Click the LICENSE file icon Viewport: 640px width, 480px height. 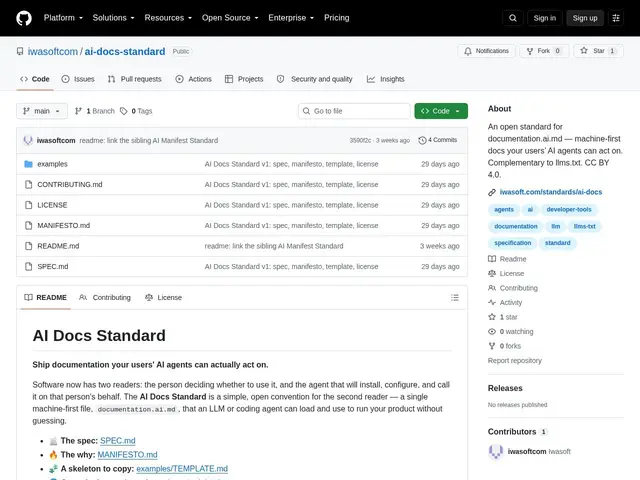click(x=28, y=205)
